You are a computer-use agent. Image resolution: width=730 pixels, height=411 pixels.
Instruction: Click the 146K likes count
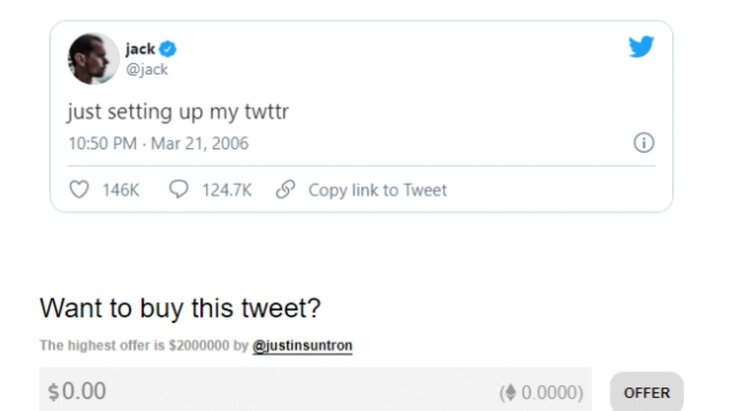pos(121,190)
